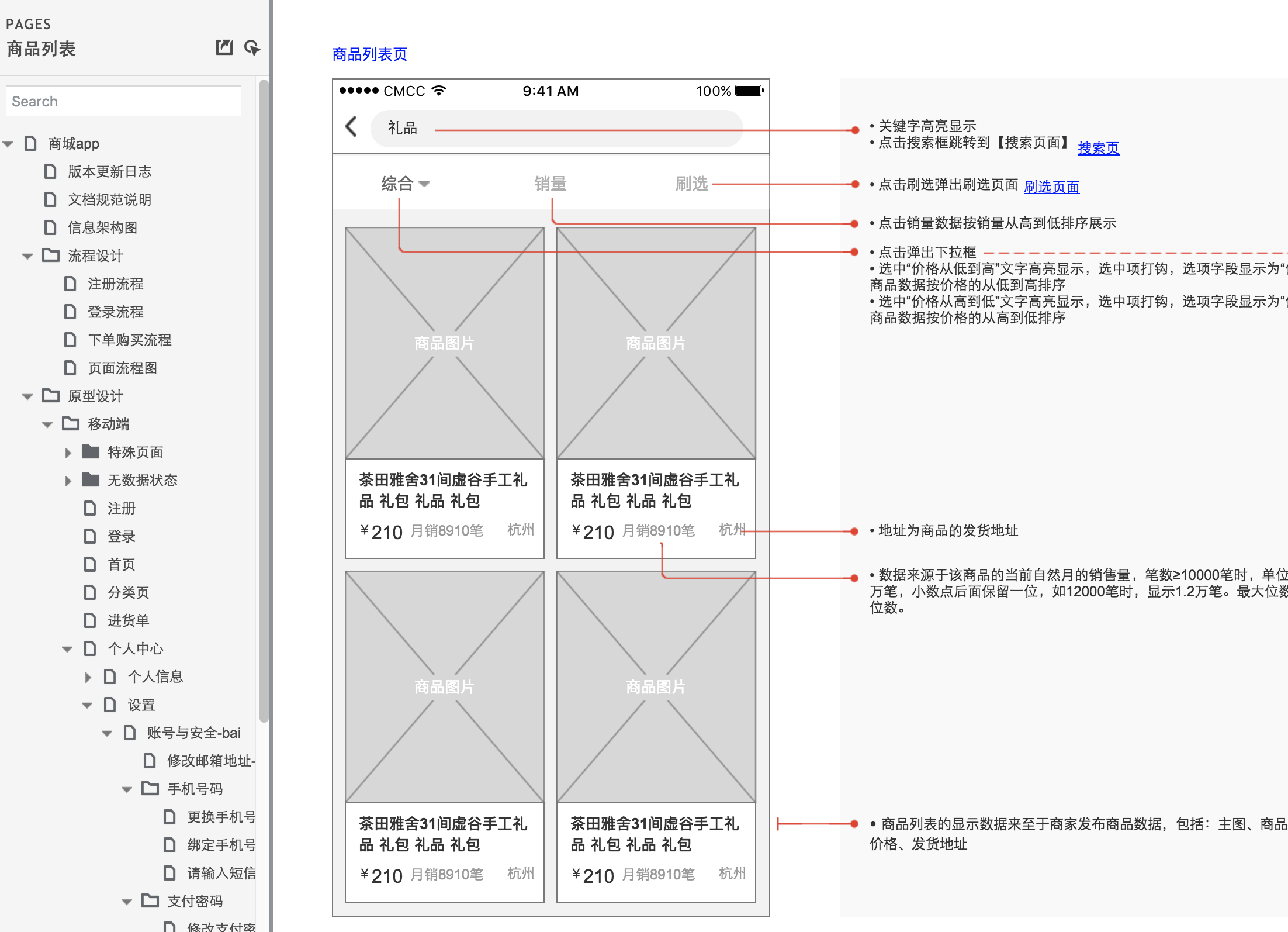The height and width of the screenshot is (932, 1288).
Task: Open the 页面流程图 page
Action: tap(123, 368)
